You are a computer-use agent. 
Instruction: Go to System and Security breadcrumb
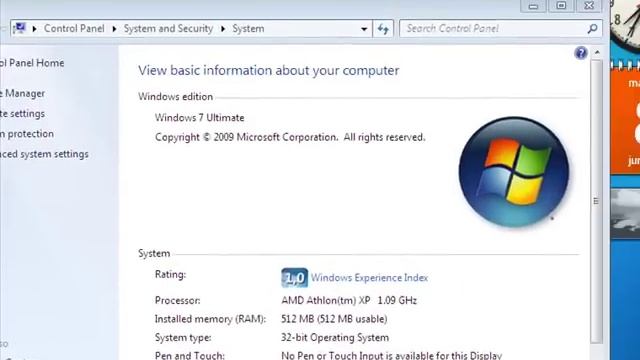(x=169, y=29)
